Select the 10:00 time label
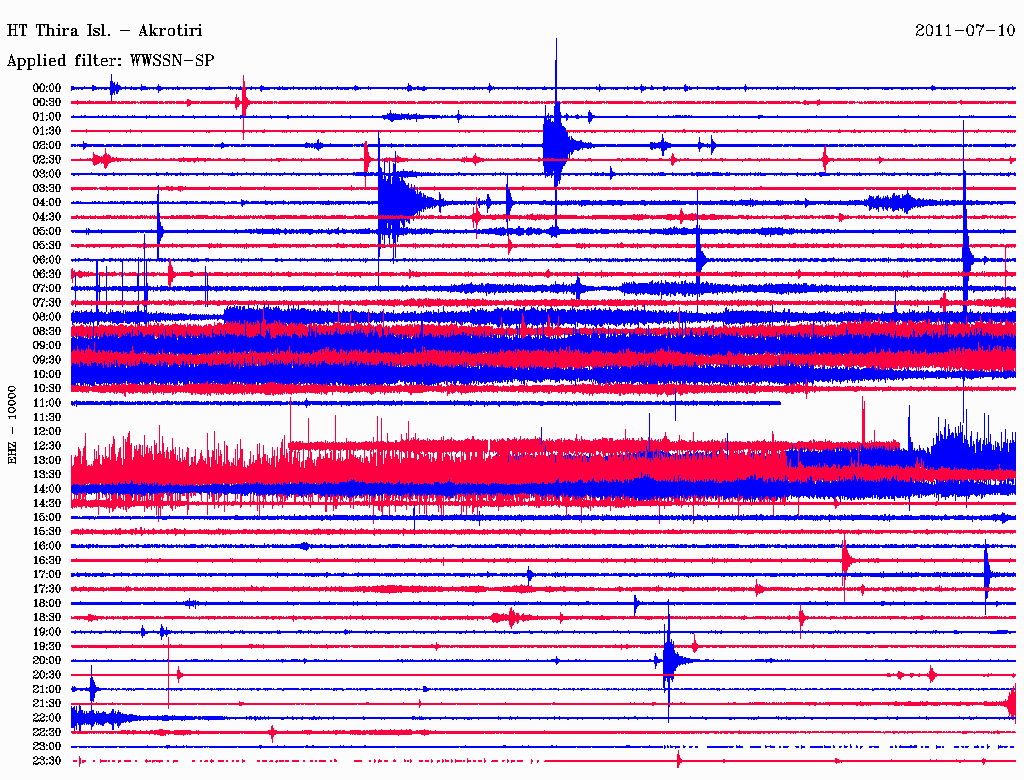1024x780 pixels. [x=47, y=374]
